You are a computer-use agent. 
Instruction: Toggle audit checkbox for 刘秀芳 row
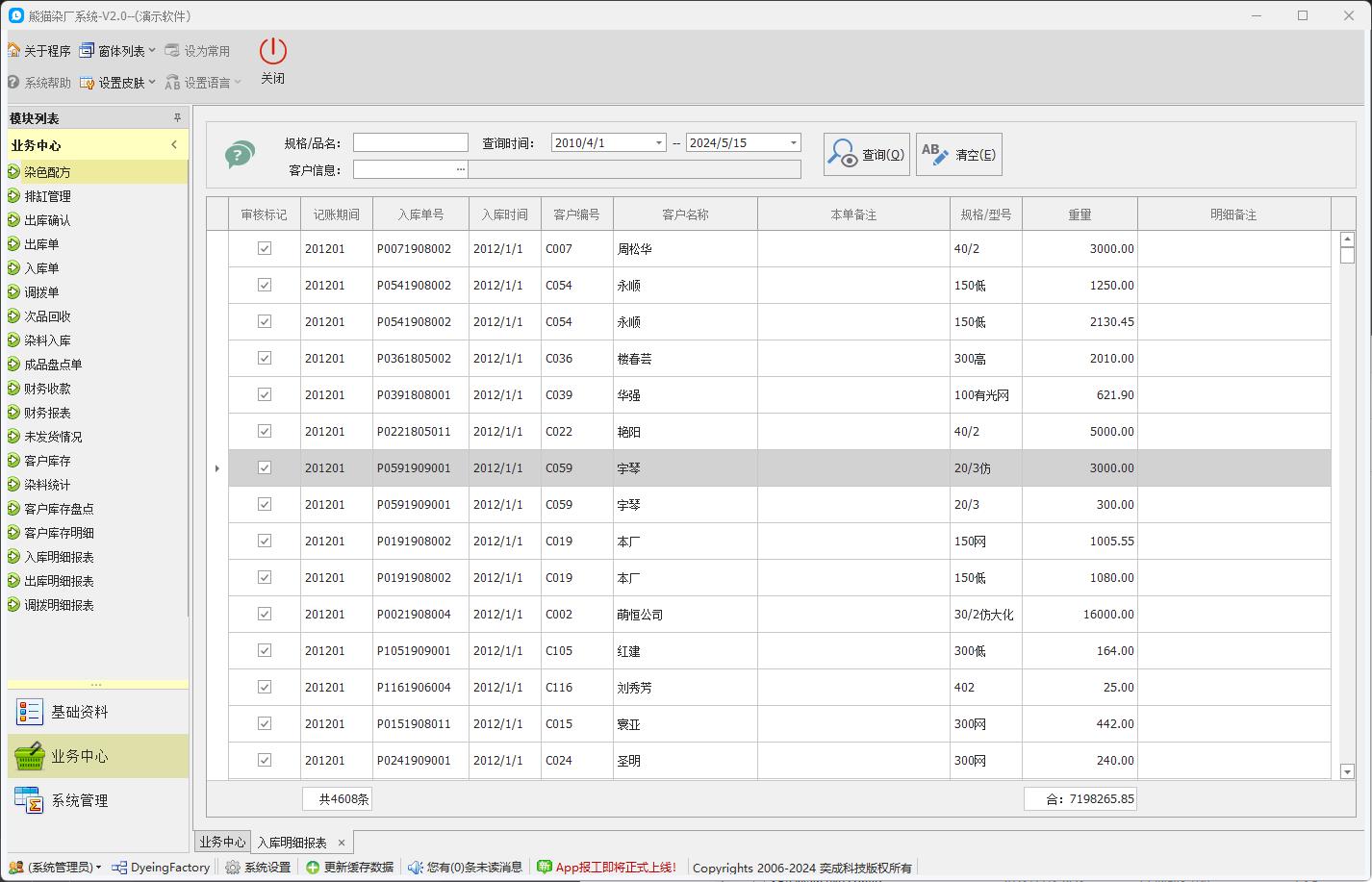point(265,688)
